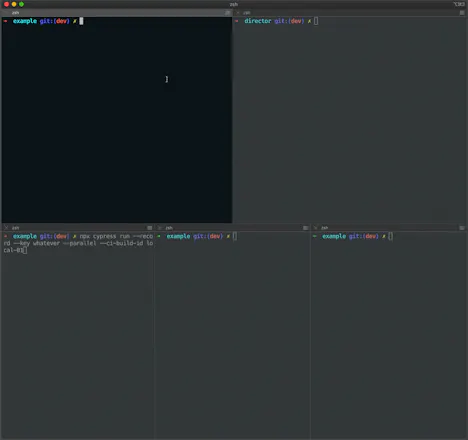Open the menu icon of the bottom-middle pane
The image size is (468, 440).
pyautogui.click(x=305, y=228)
